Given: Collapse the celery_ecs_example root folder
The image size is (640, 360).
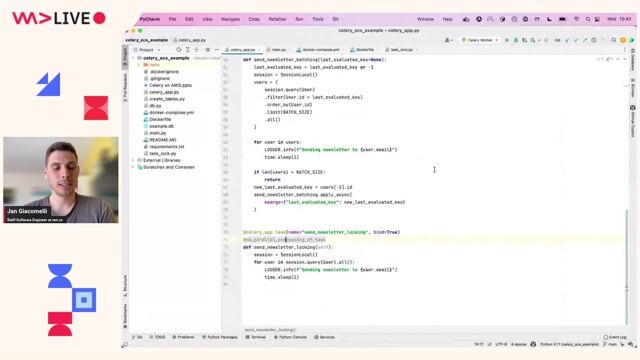Looking at the screenshot, I should pyautogui.click(x=133, y=58).
